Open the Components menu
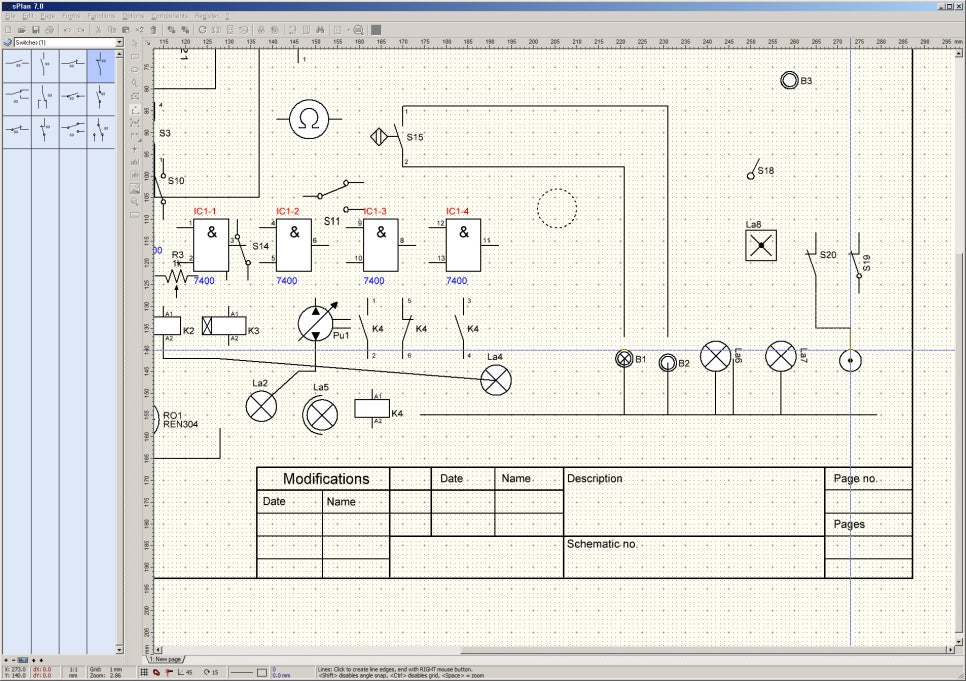This screenshot has height=681, width=966. pyautogui.click(x=168, y=17)
